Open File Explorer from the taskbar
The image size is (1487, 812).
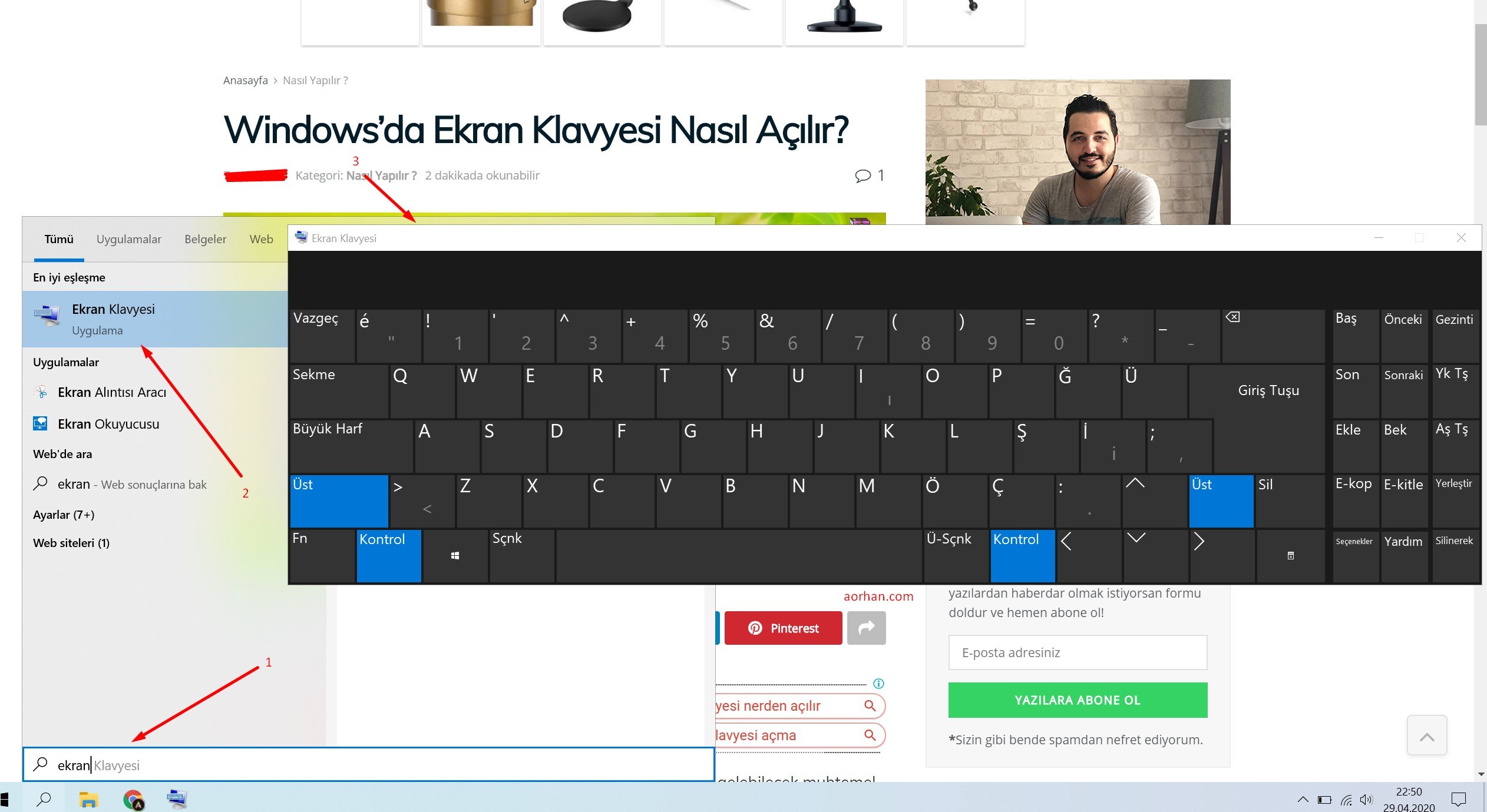click(88, 799)
